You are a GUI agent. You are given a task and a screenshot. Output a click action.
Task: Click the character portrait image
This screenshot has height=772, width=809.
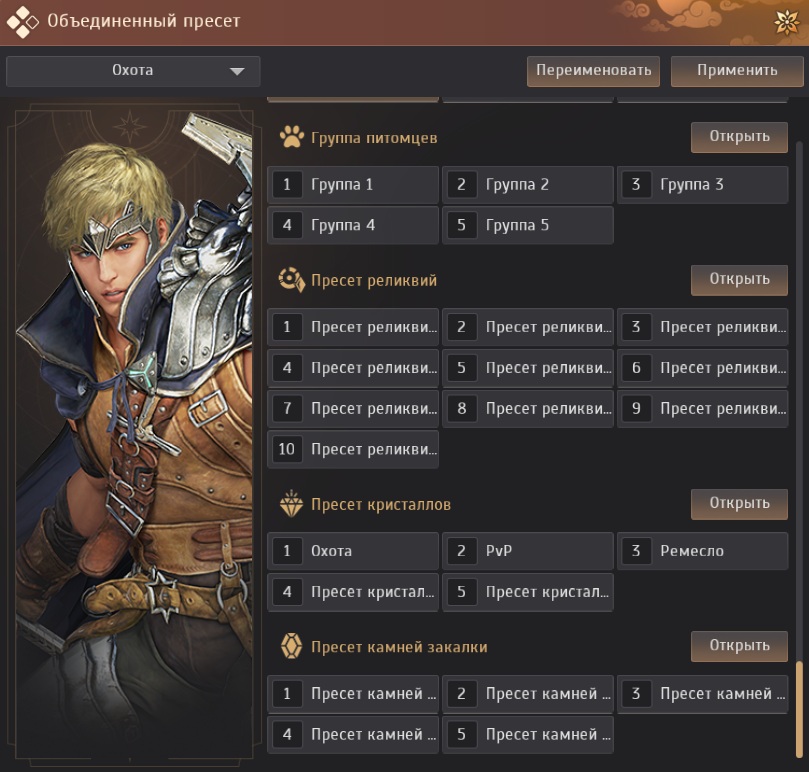[132, 430]
